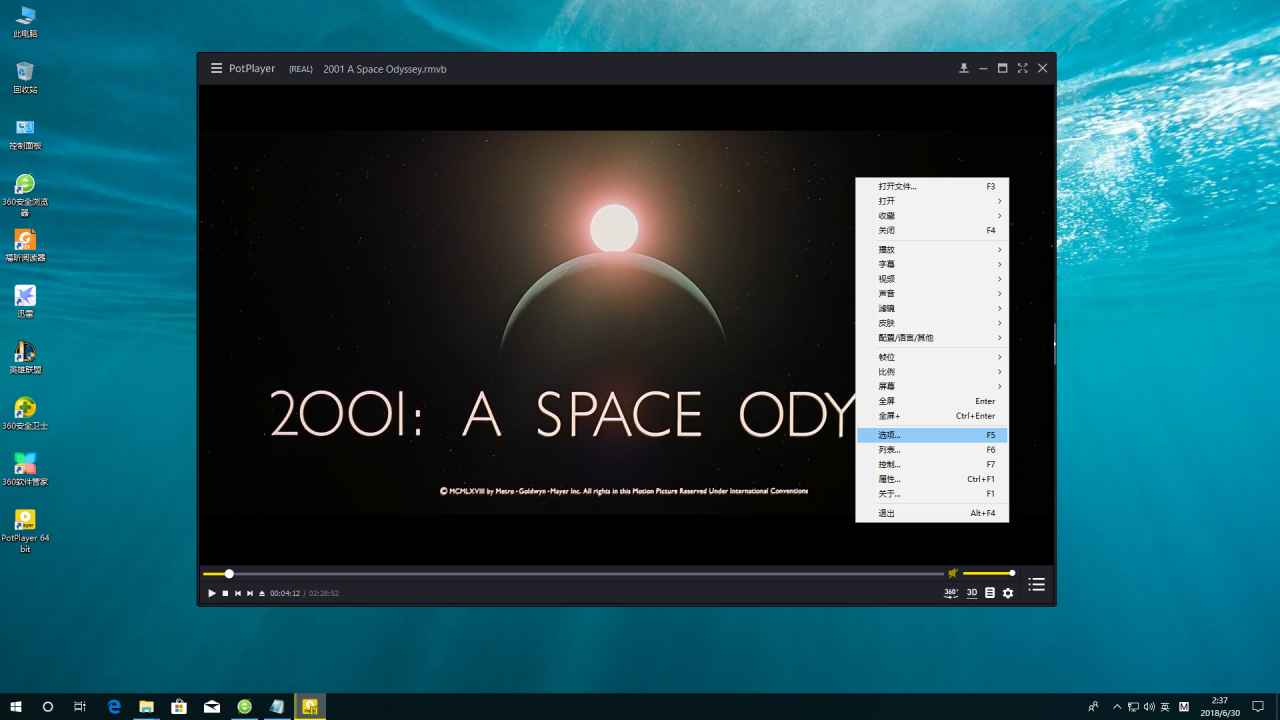Adjust the volume slider
The height and width of the screenshot is (720, 1280).
pos(989,573)
